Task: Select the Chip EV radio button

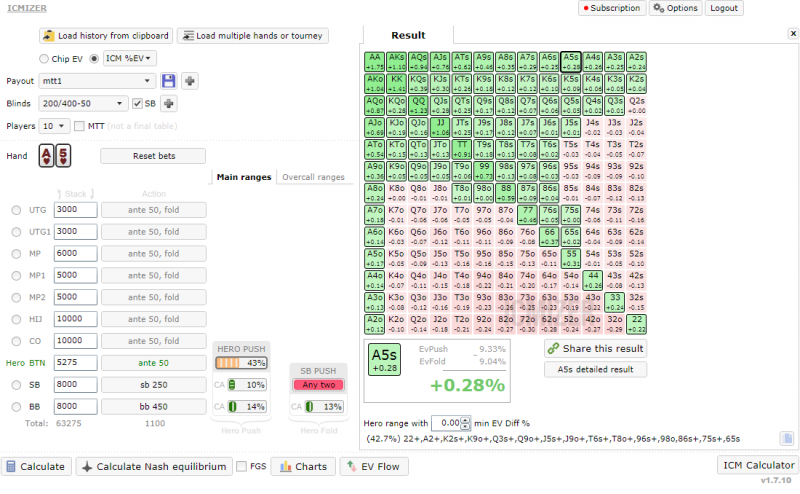Action: pyautogui.click(x=44, y=58)
